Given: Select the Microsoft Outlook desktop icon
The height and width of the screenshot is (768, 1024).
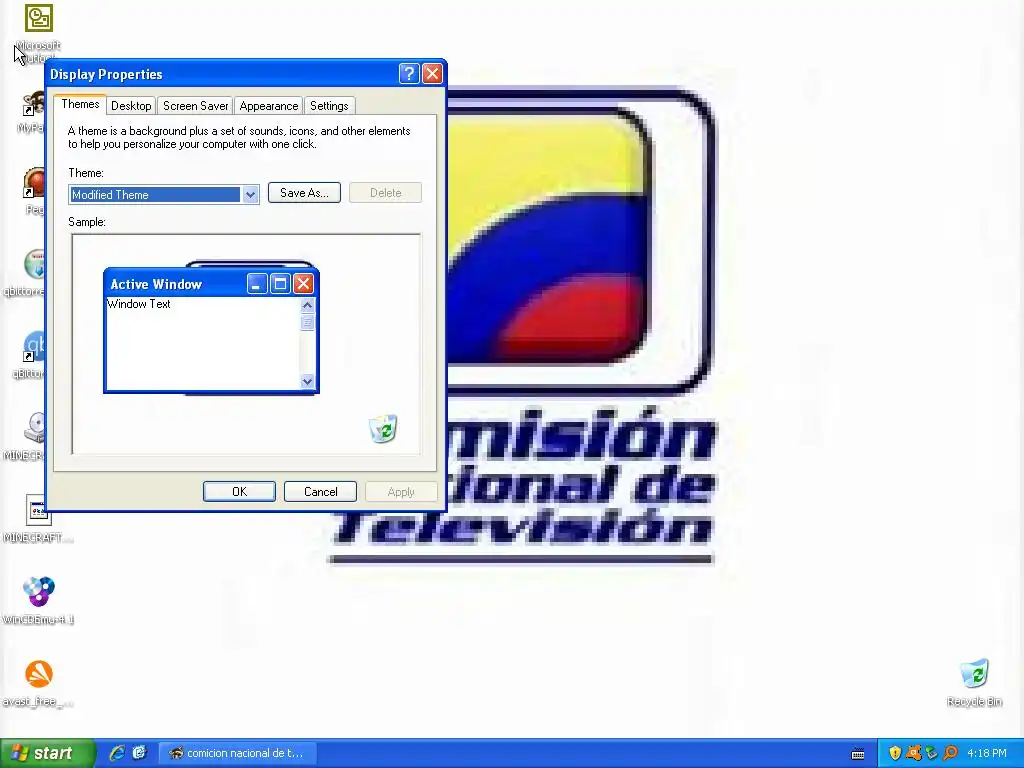Looking at the screenshot, I should (x=39, y=18).
